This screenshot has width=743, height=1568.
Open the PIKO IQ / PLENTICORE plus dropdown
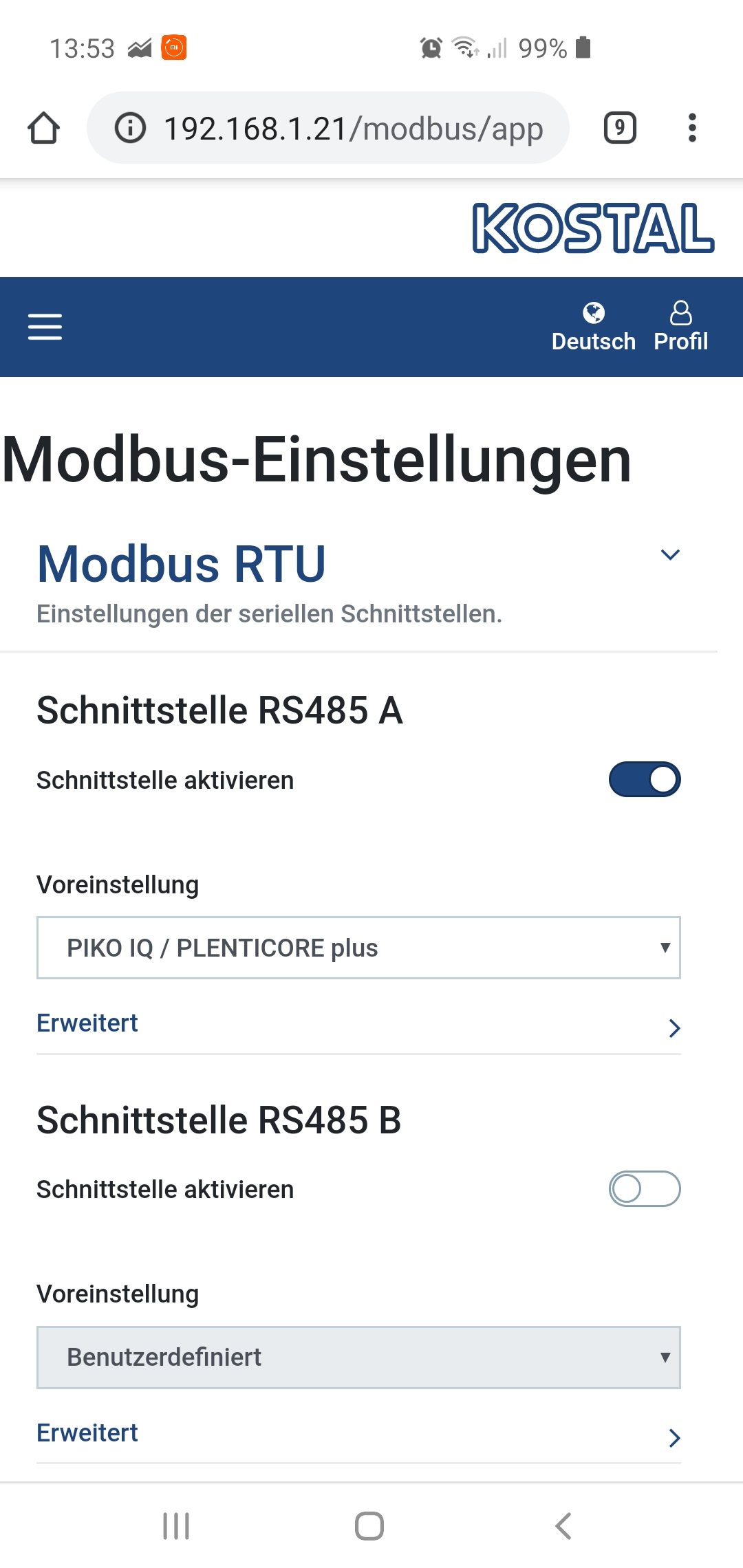pos(358,948)
